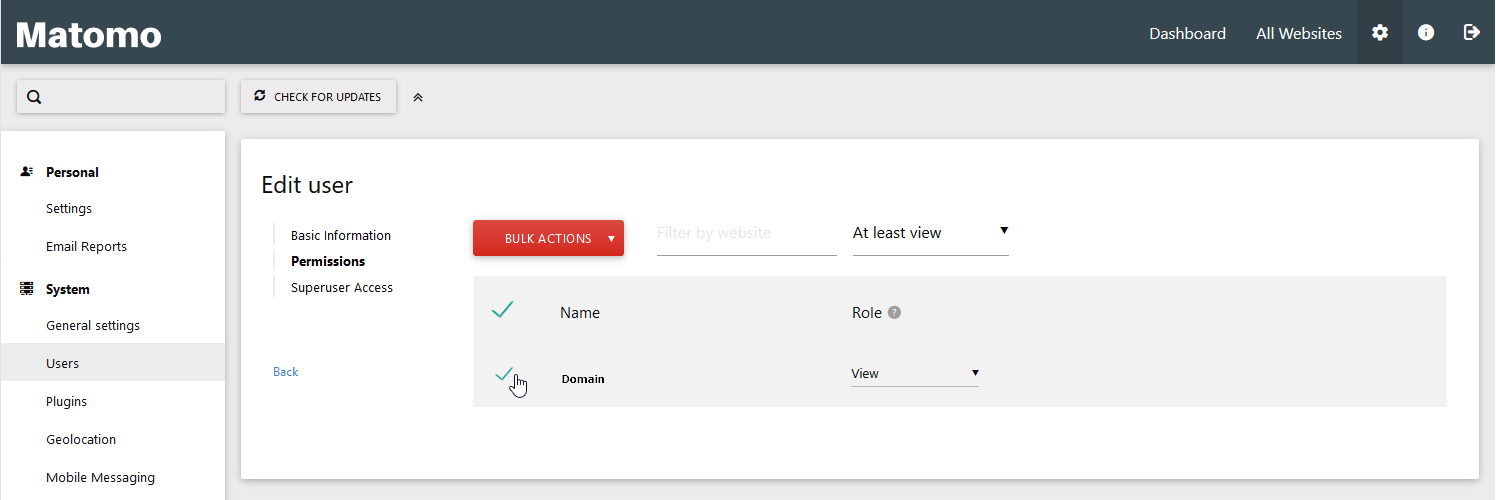The height and width of the screenshot is (500, 1496).
Task: Open Plugins in System menu
Action: tap(66, 402)
